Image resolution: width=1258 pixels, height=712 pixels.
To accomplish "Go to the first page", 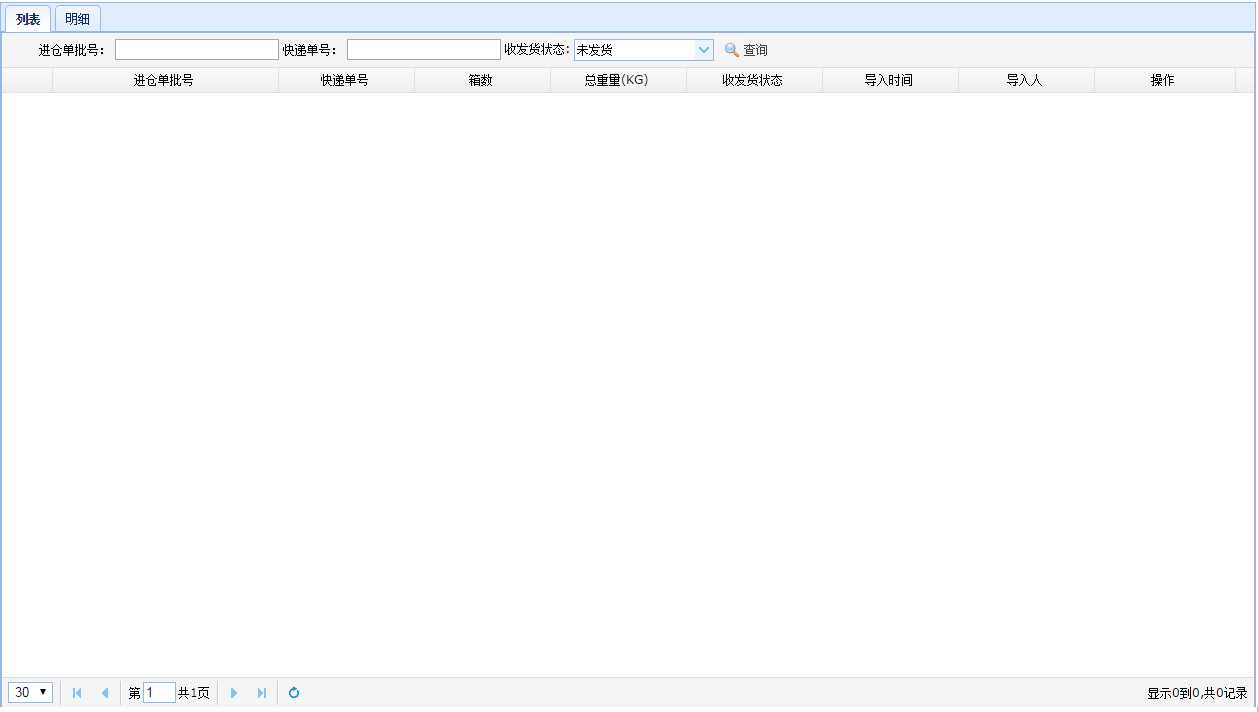I will click(x=77, y=693).
